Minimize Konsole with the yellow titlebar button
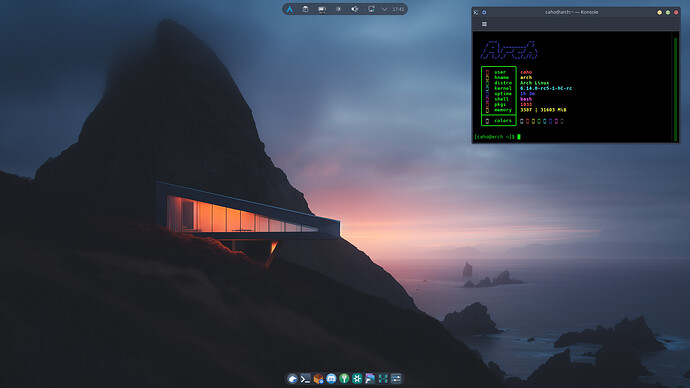Image resolution: width=690 pixels, height=388 pixels. click(x=659, y=12)
